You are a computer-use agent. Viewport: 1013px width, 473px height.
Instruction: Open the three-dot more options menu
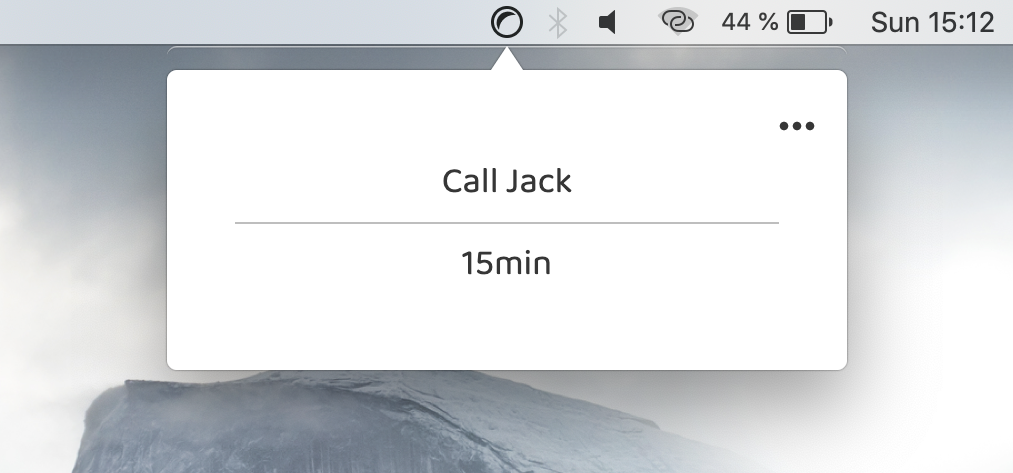[797, 126]
